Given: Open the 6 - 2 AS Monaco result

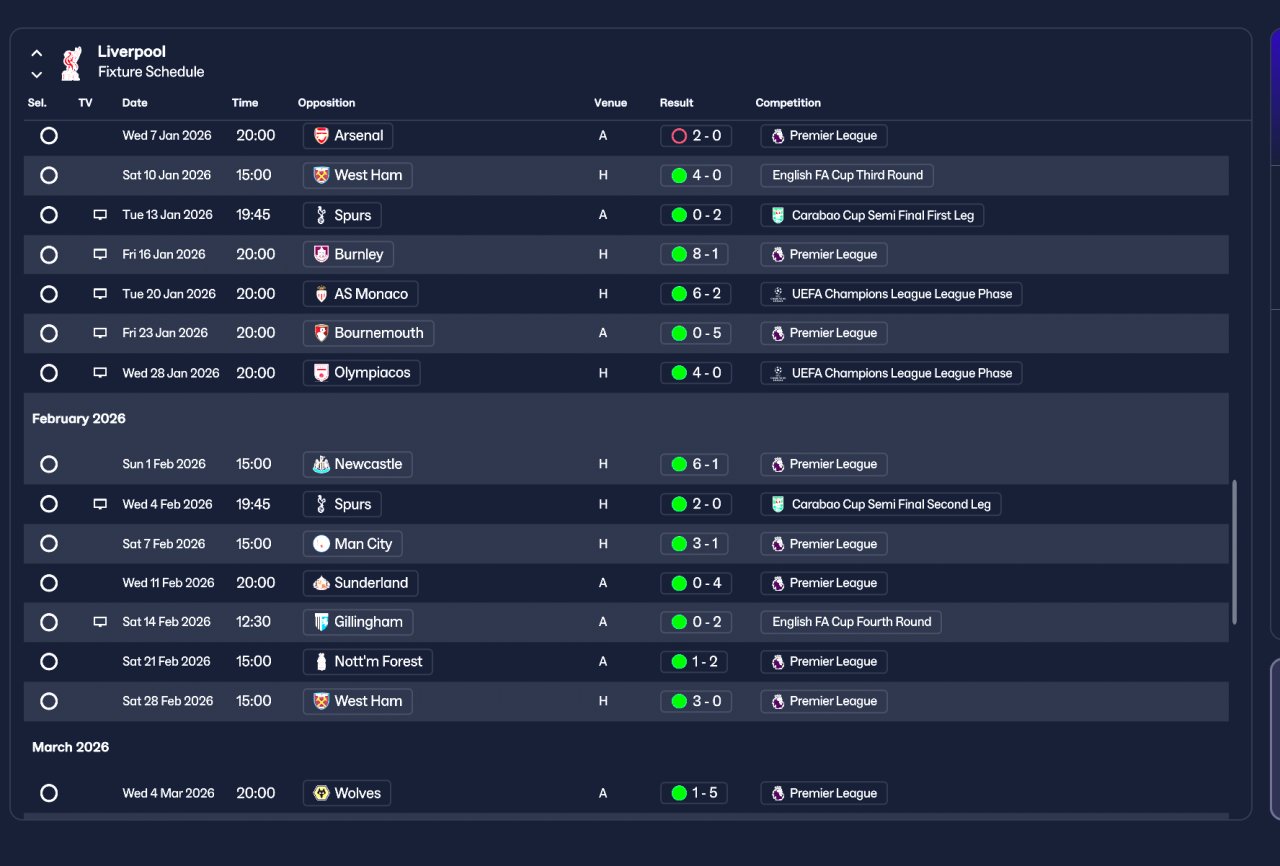Looking at the screenshot, I should pos(696,294).
